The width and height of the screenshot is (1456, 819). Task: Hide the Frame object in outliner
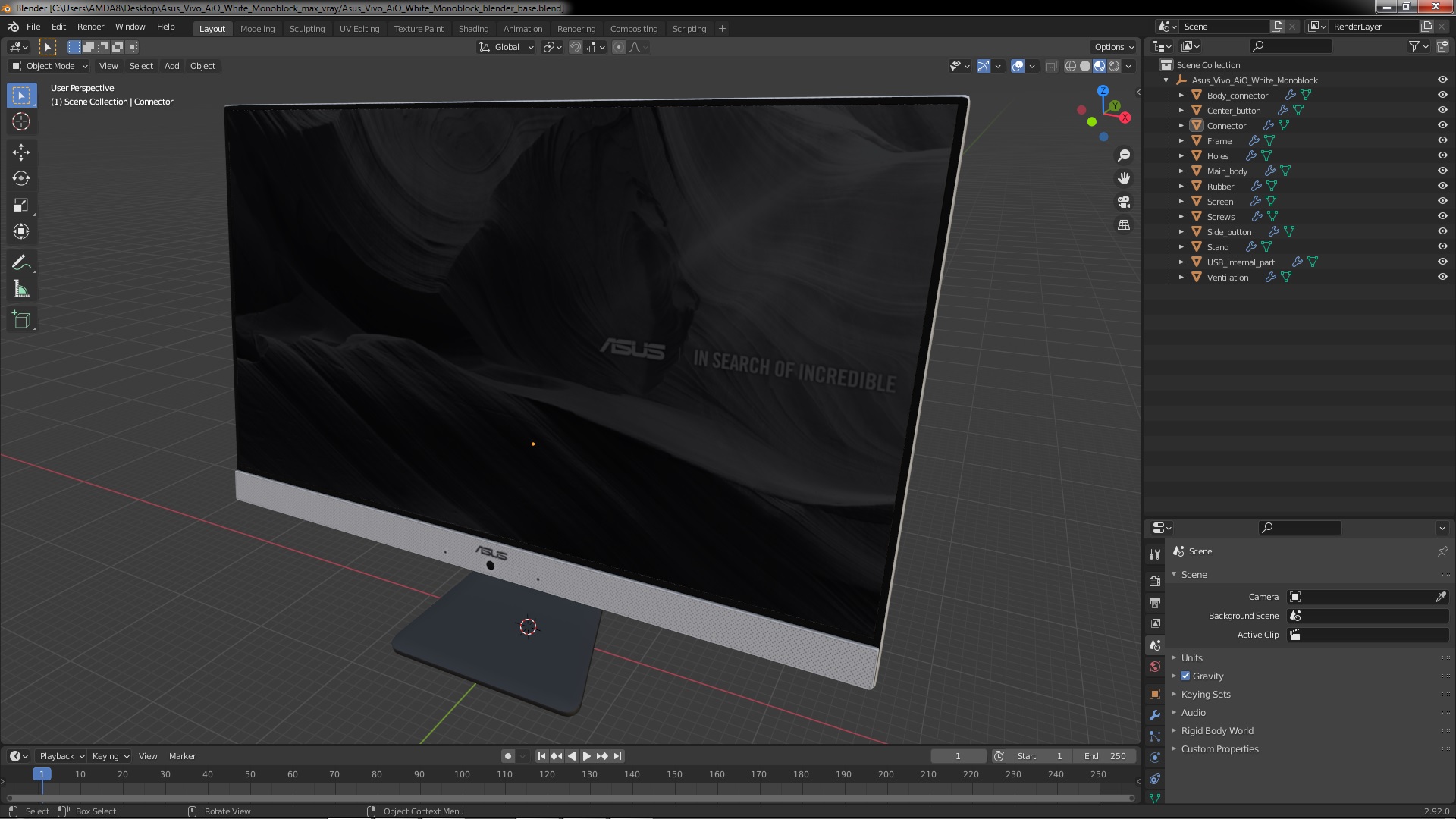click(1442, 141)
